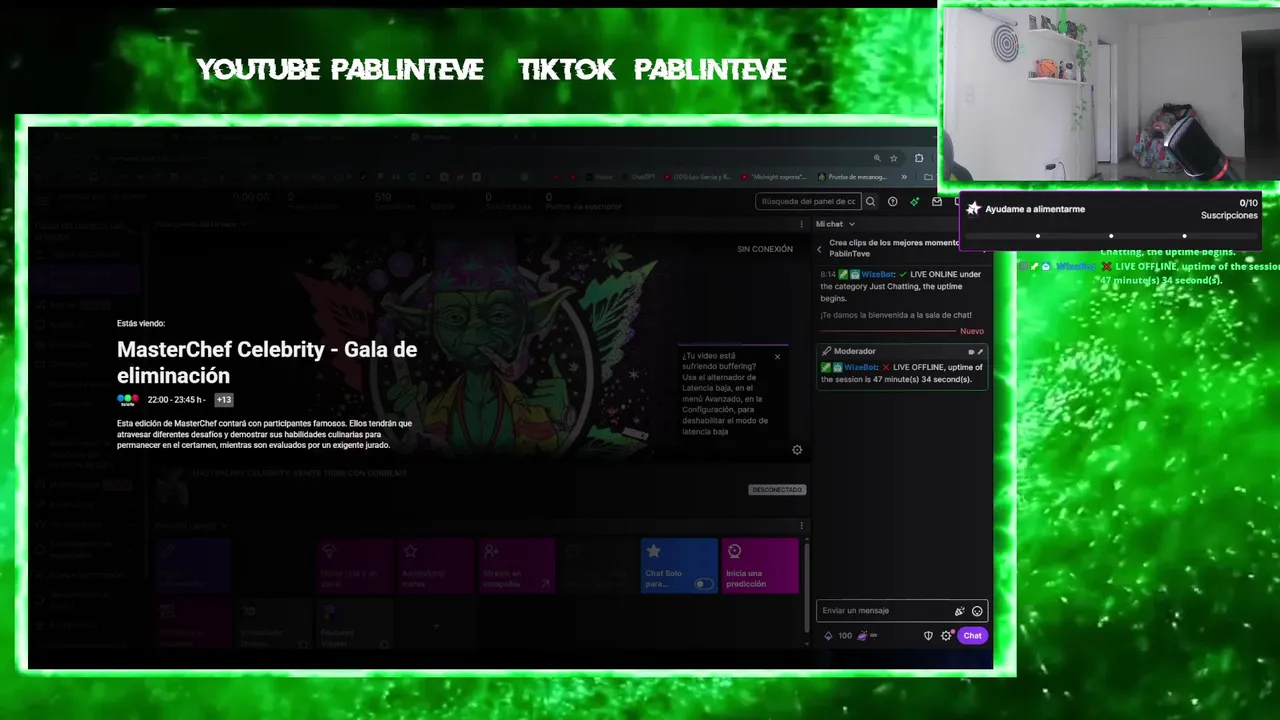Click the Nuevo new messages divider label

click(972, 331)
